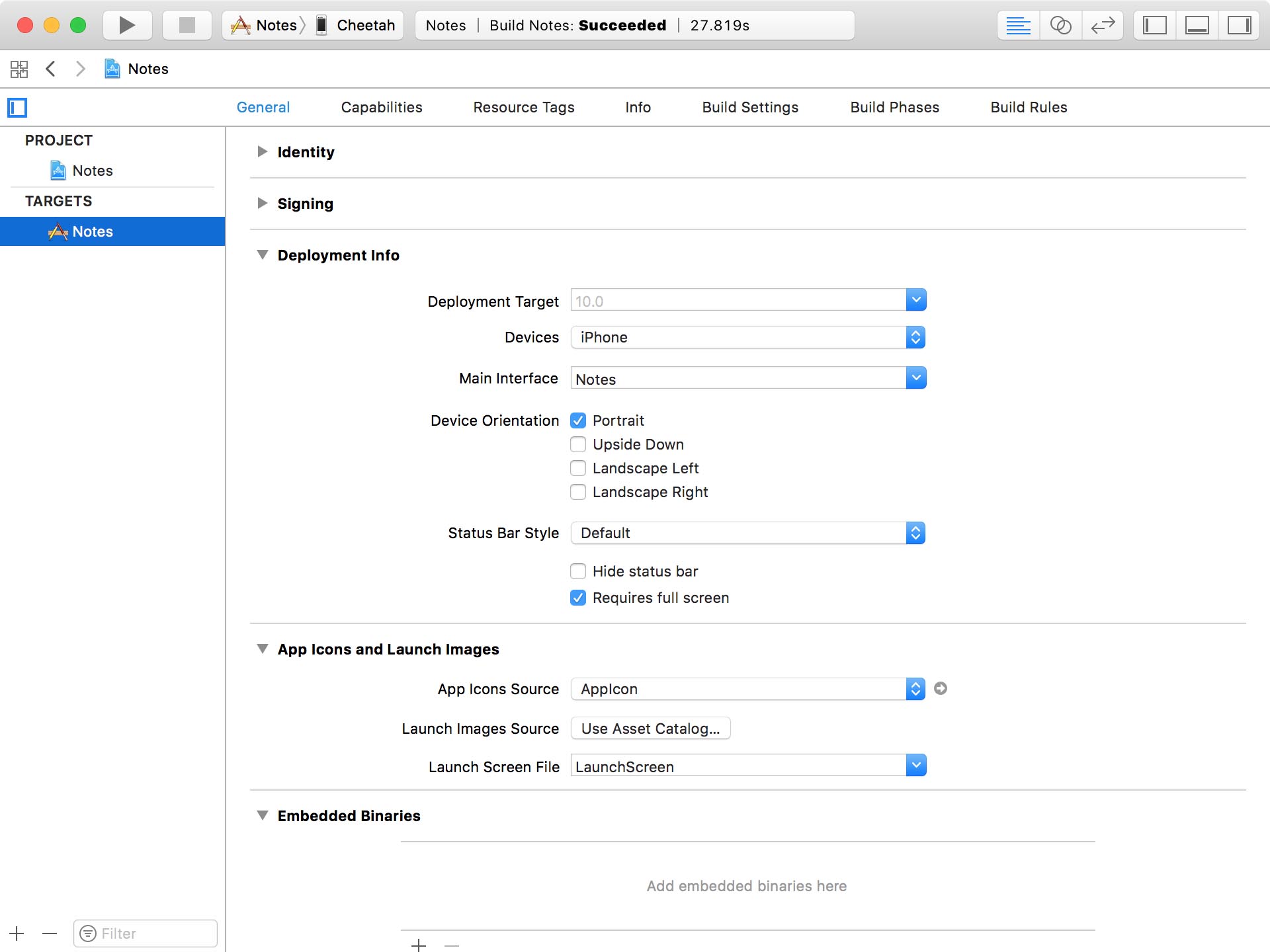The width and height of the screenshot is (1270, 952).
Task: Show the Utilities inspector panel icon
Action: click(1240, 25)
